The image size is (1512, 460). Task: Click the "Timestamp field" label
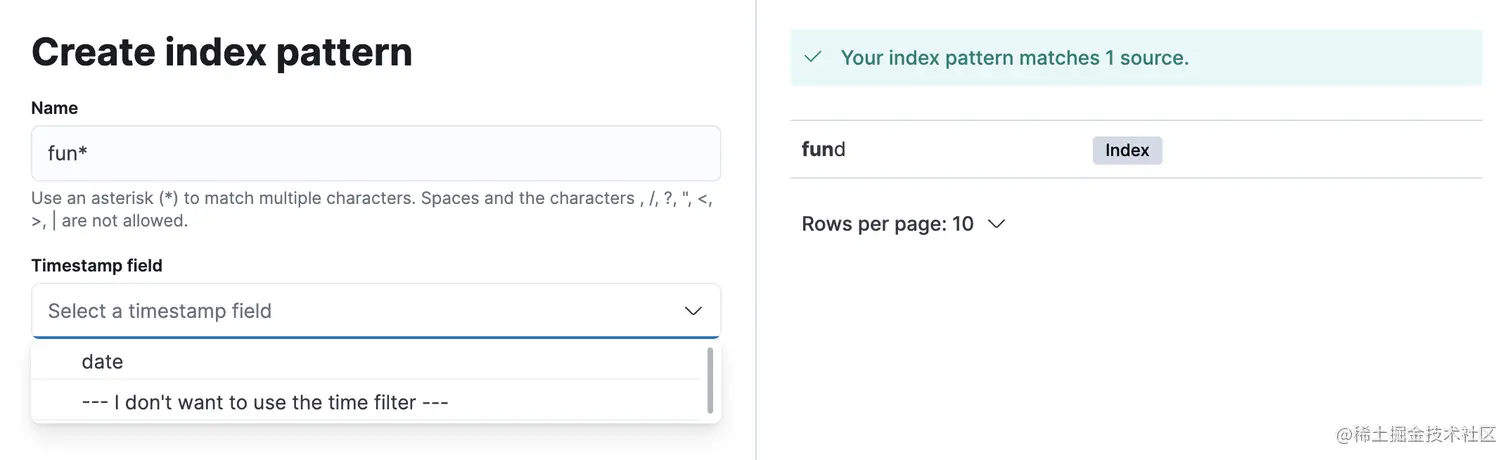pos(97,265)
